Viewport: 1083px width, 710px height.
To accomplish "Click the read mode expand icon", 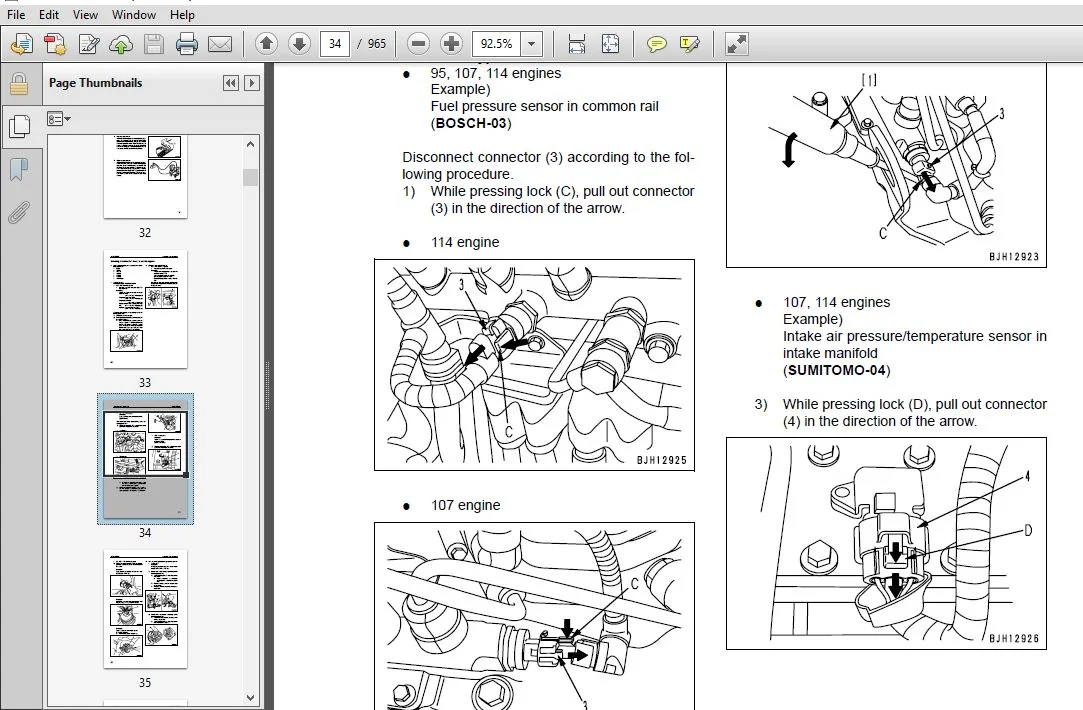I will tap(736, 44).
